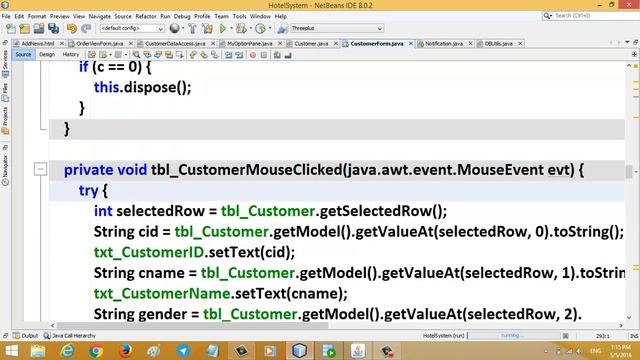Click the Clean and Build Project icon
The height and width of the screenshot is (360, 640).
point(208,28)
